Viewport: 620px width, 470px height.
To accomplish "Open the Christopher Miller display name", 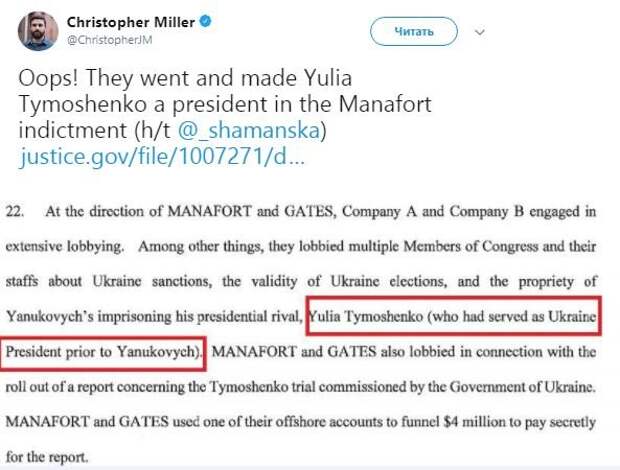I will pos(131,22).
